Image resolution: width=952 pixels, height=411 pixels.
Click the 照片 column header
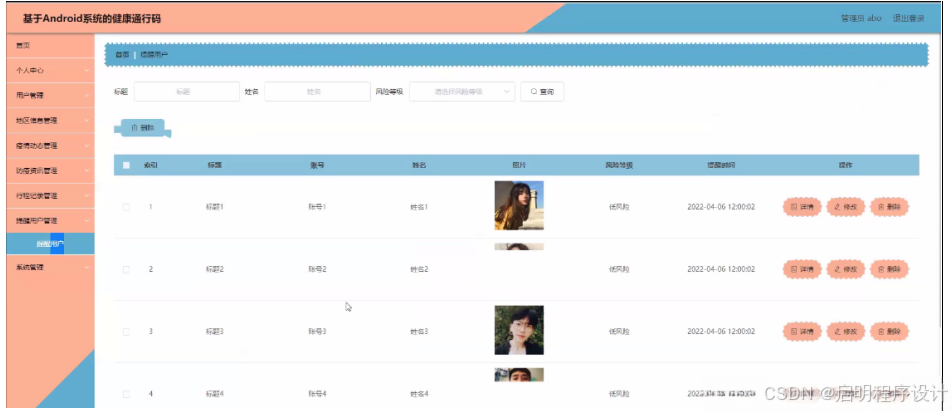pyautogui.click(x=519, y=165)
